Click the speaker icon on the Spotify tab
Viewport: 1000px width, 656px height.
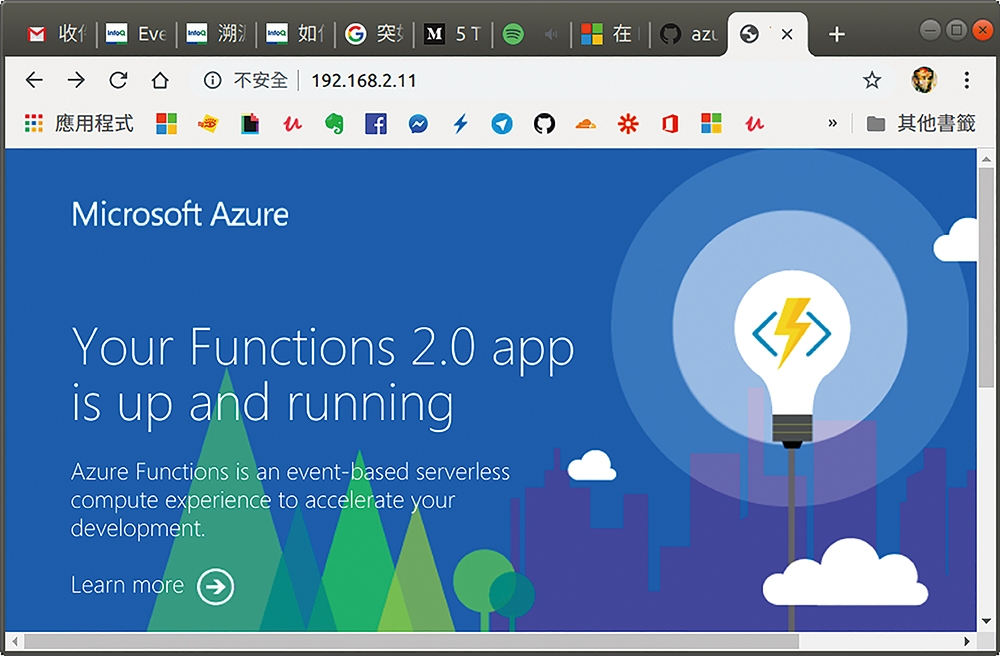coord(550,34)
